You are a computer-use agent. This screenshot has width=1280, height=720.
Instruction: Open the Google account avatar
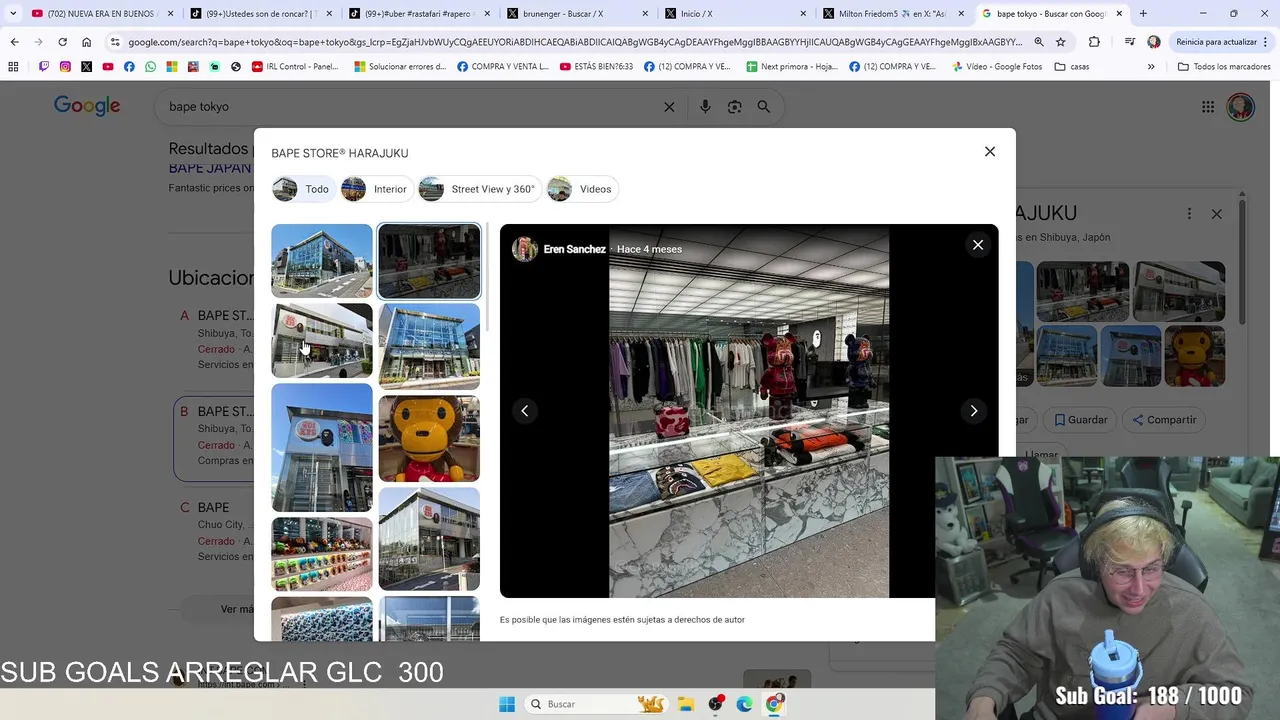1241,107
